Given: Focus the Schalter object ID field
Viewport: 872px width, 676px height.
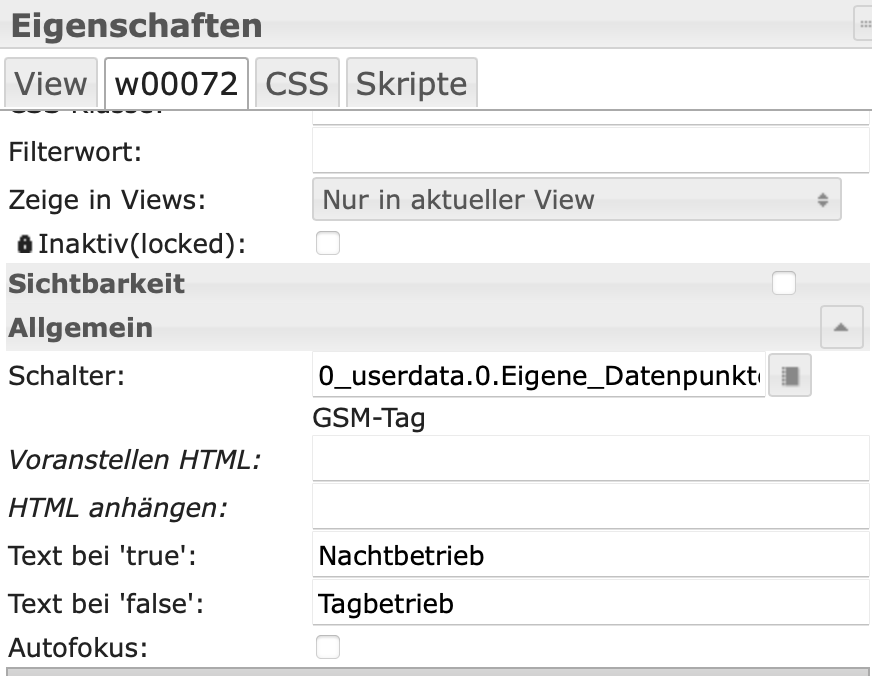Looking at the screenshot, I should pyautogui.click(x=538, y=376).
